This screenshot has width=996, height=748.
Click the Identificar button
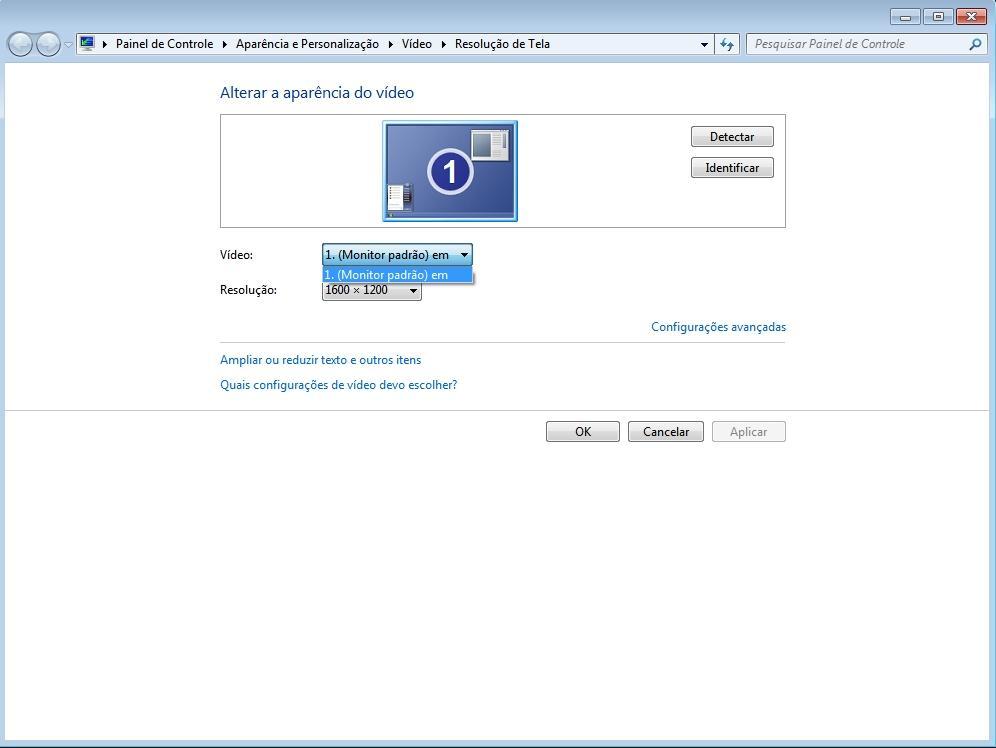[732, 168]
